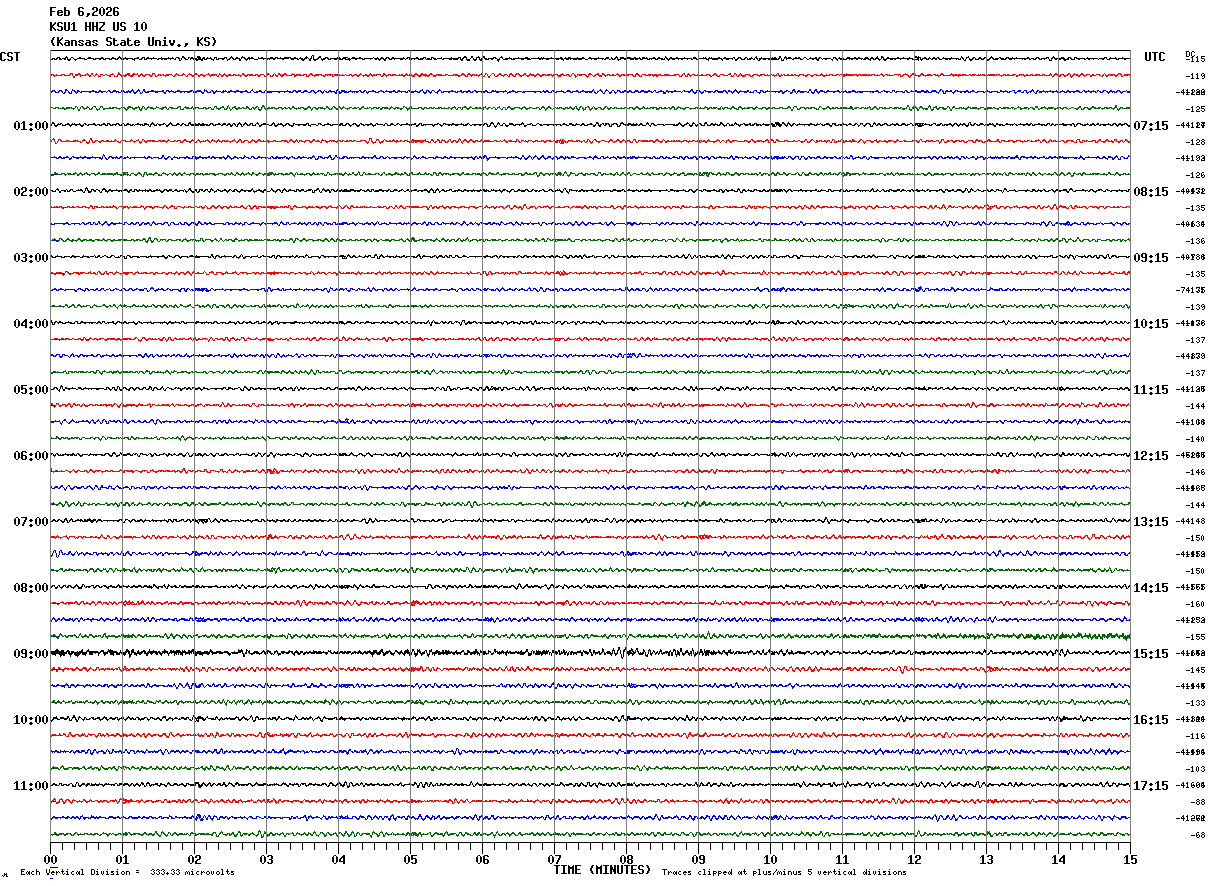The width and height of the screenshot is (1210, 886).
Task: Click the Kansas State Univ., KS label
Action: point(133,42)
